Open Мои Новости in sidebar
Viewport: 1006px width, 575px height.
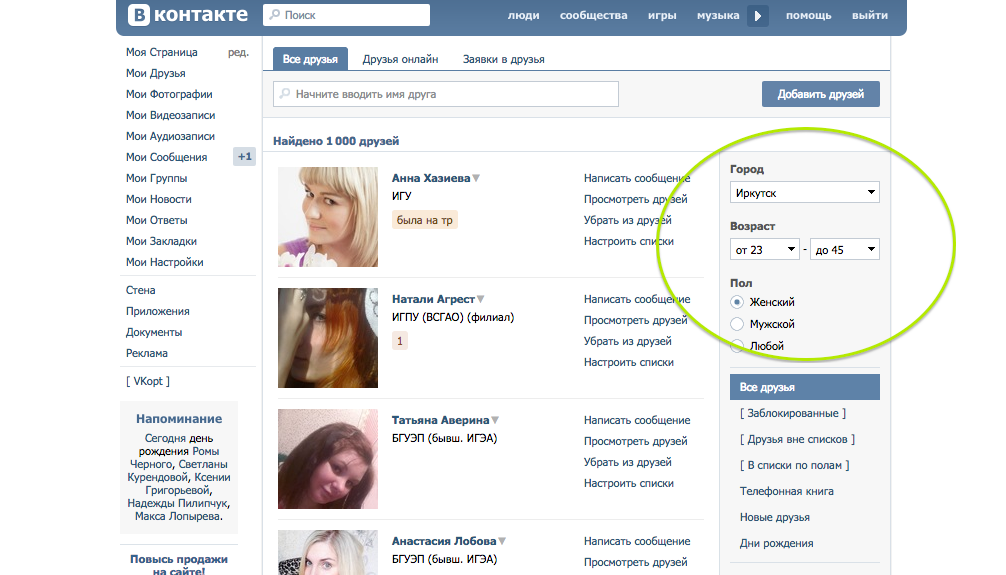[x=158, y=199]
